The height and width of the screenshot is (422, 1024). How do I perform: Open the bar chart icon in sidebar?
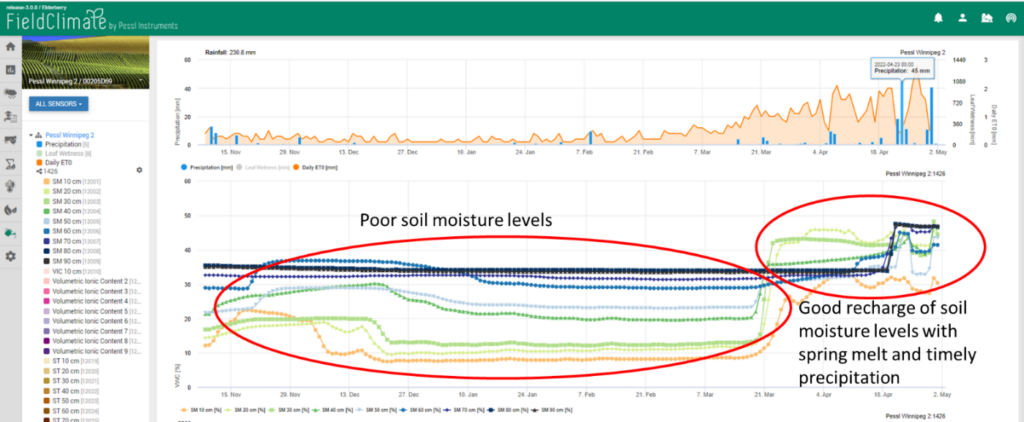pyautogui.click(x=10, y=70)
